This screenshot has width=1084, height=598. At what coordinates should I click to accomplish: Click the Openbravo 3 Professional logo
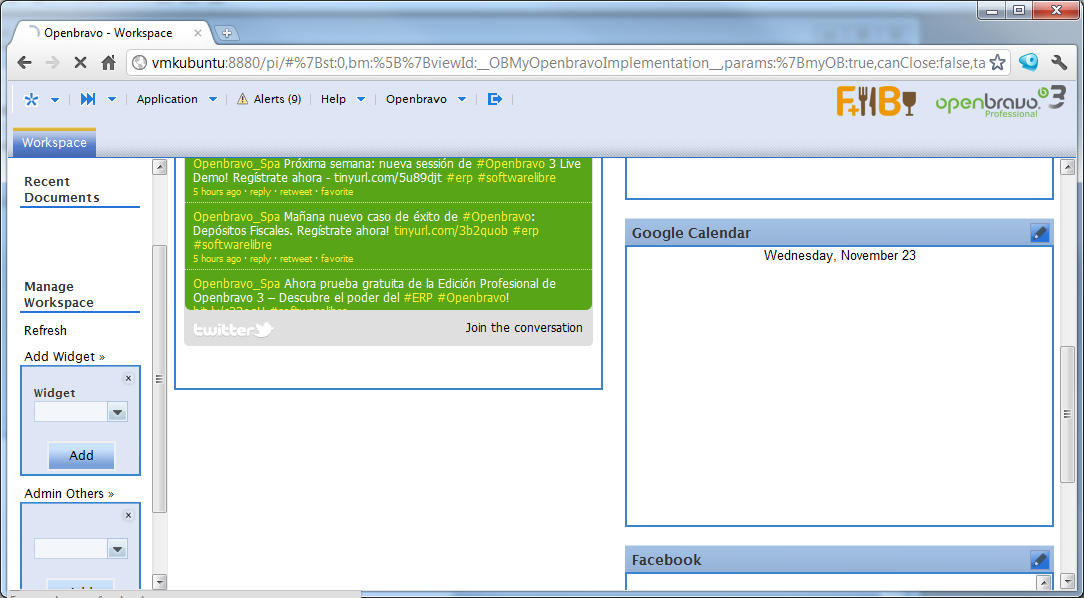1000,101
